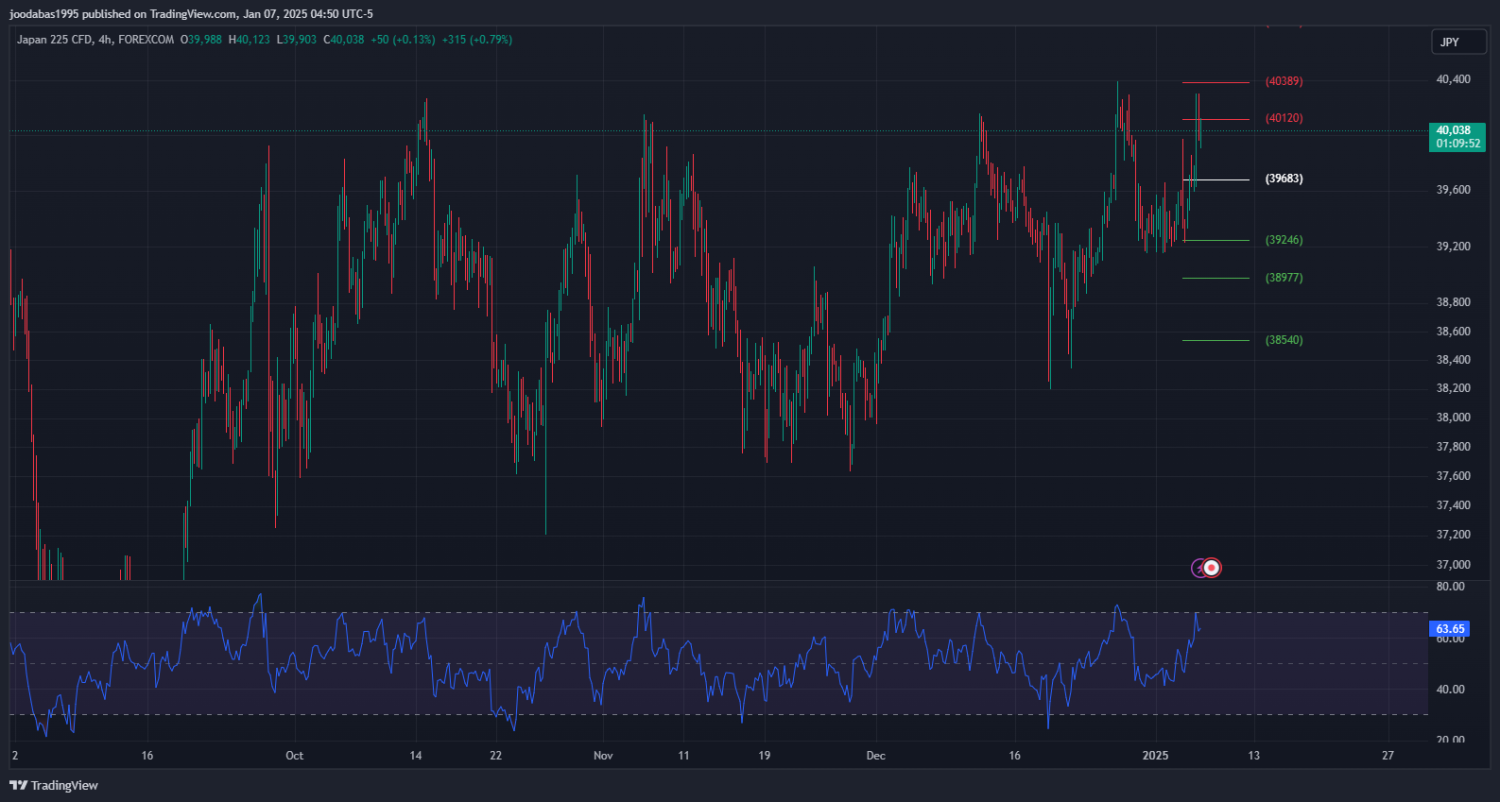Click the low value L39,903

pos(296,40)
